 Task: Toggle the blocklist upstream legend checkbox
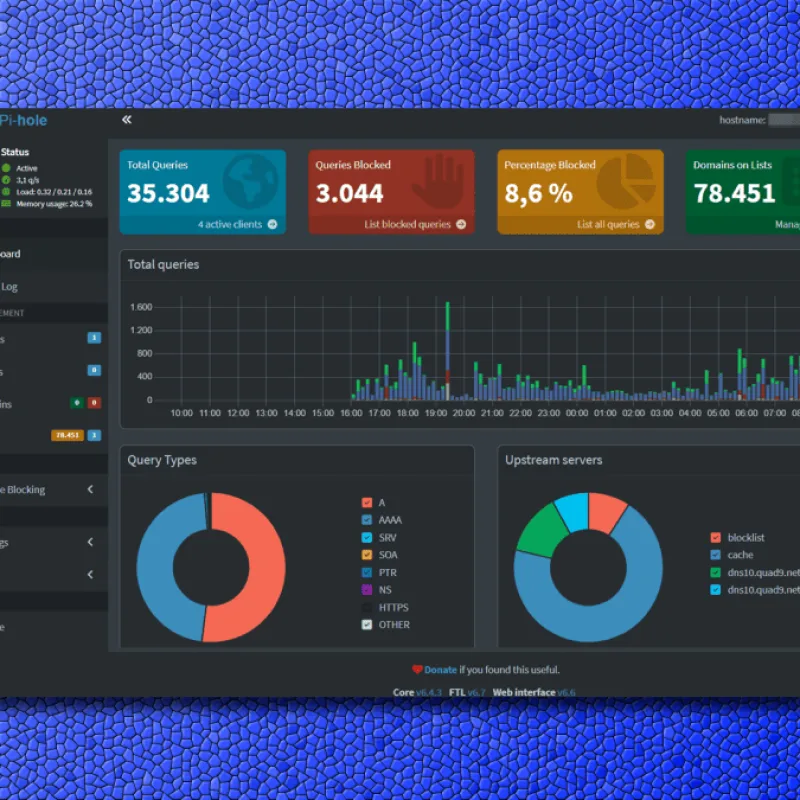click(x=716, y=537)
